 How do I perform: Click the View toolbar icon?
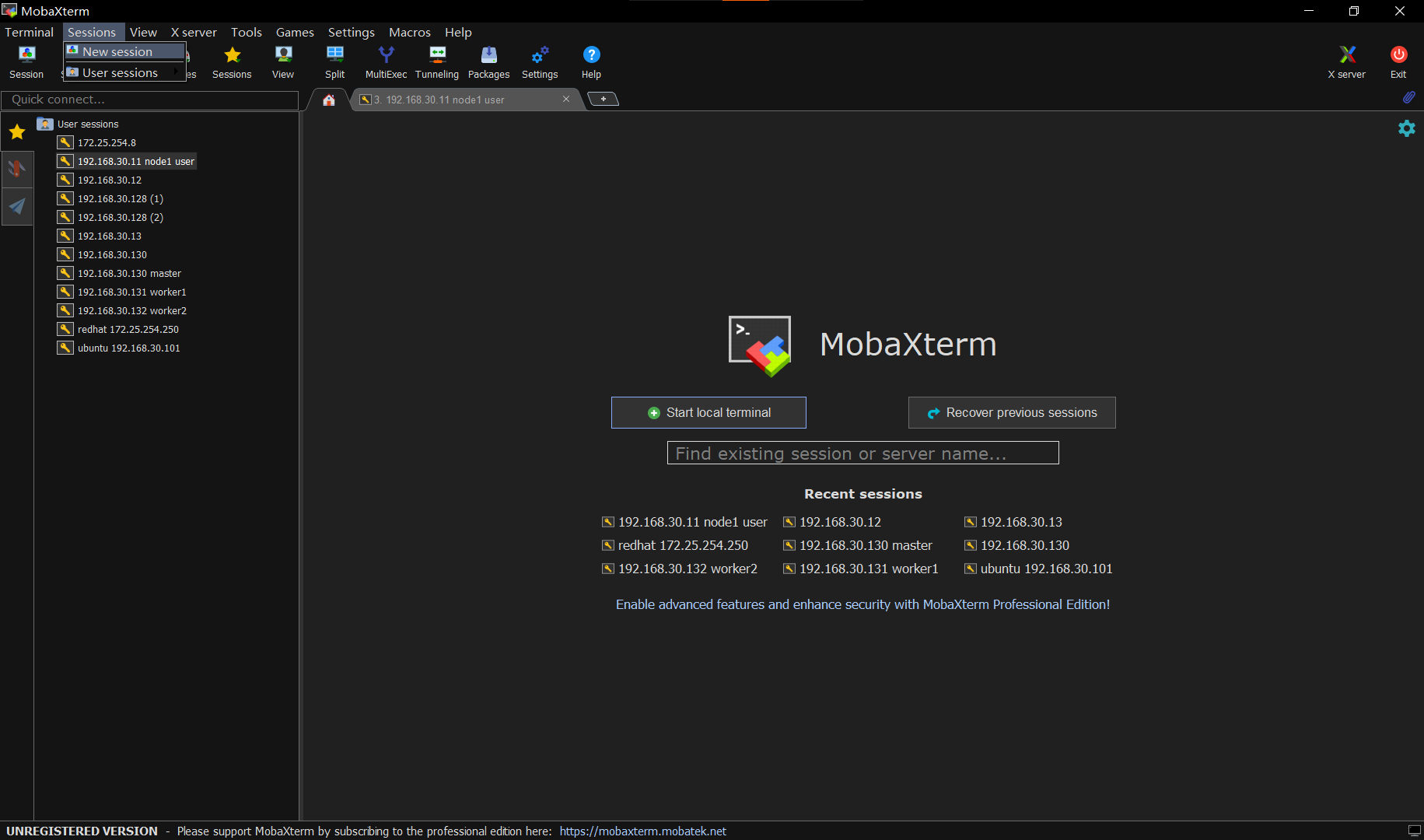283,62
